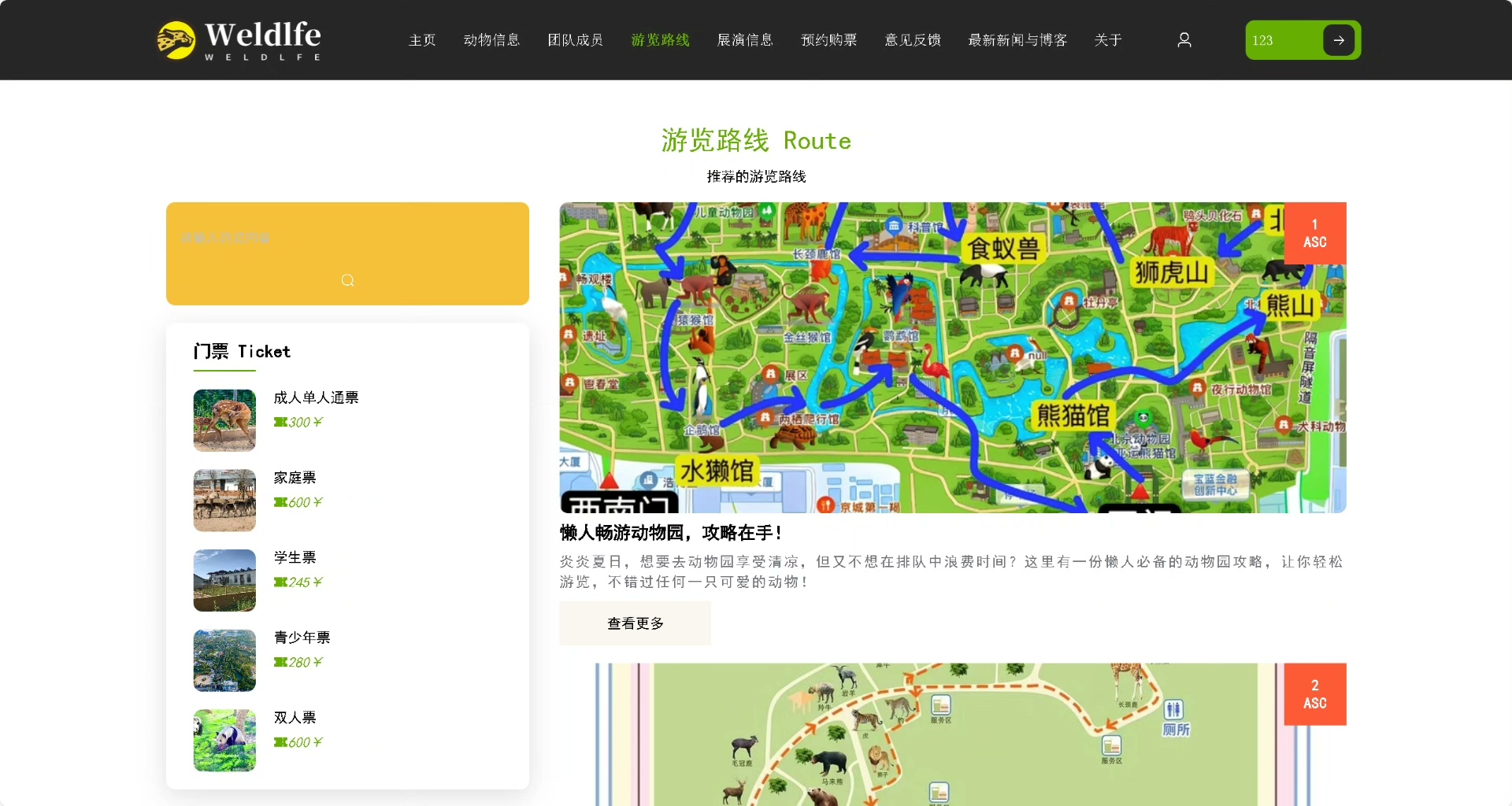This screenshot has height=806, width=1512.
Task: Open 展演信息 menu item
Action: coord(745,40)
